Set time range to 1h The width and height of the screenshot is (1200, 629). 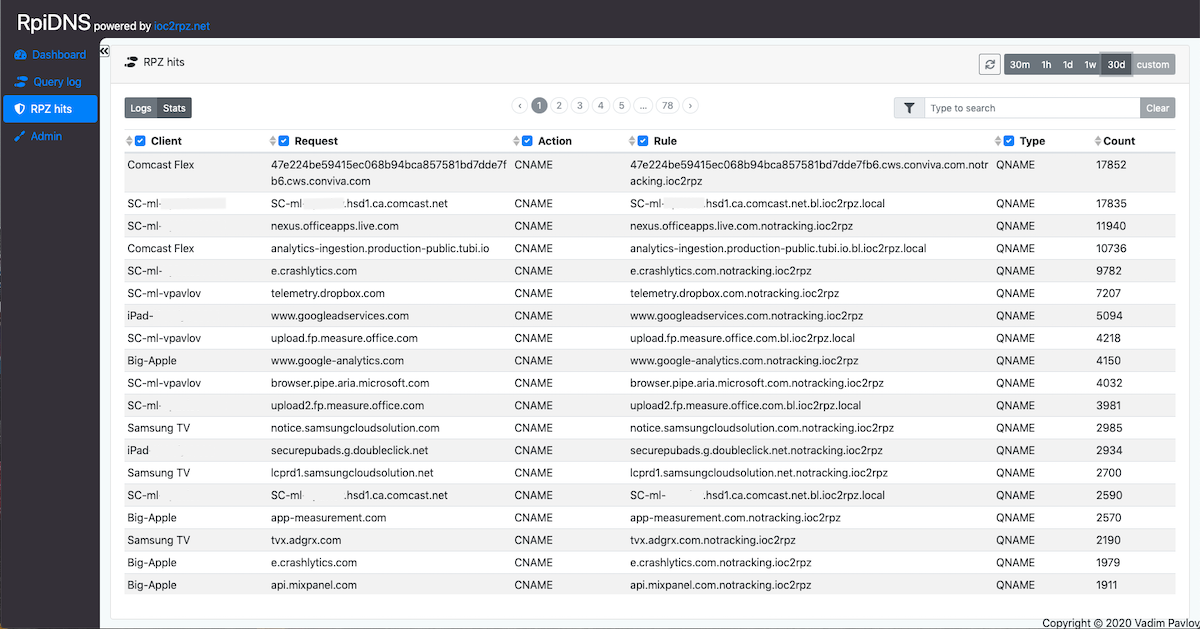(x=1046, y=64)
